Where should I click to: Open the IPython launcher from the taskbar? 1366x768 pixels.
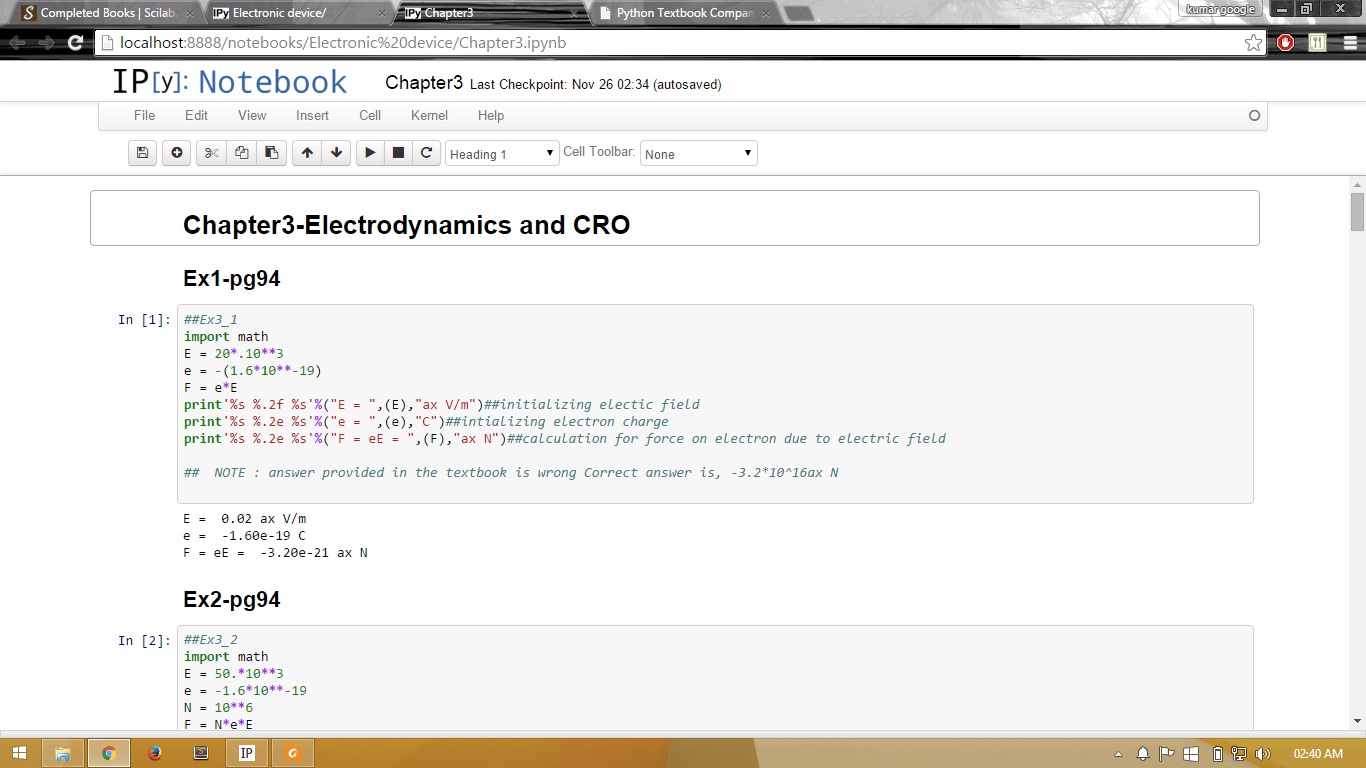point(246,751)
